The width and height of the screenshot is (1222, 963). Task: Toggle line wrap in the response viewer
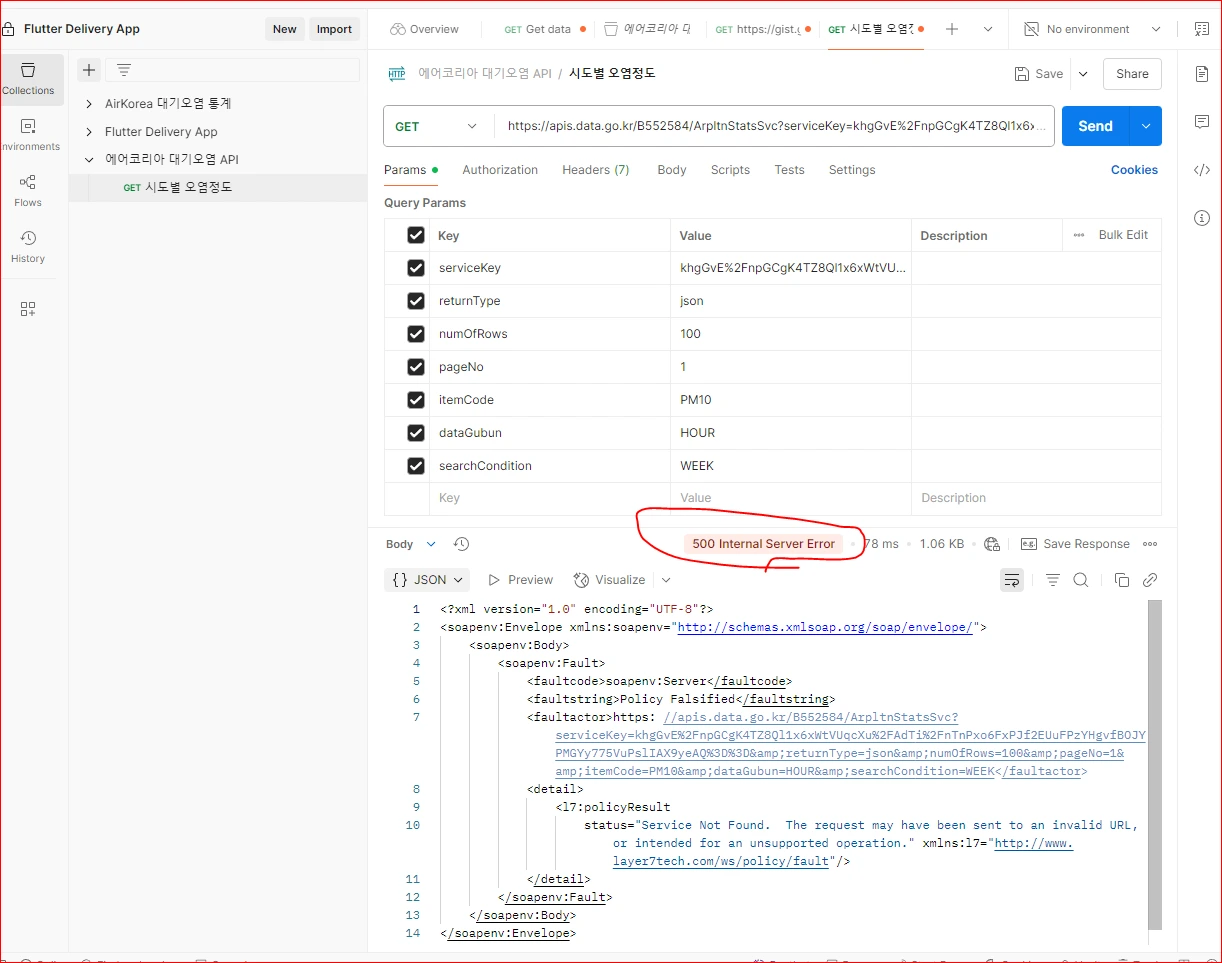(x=1012, y=580)
